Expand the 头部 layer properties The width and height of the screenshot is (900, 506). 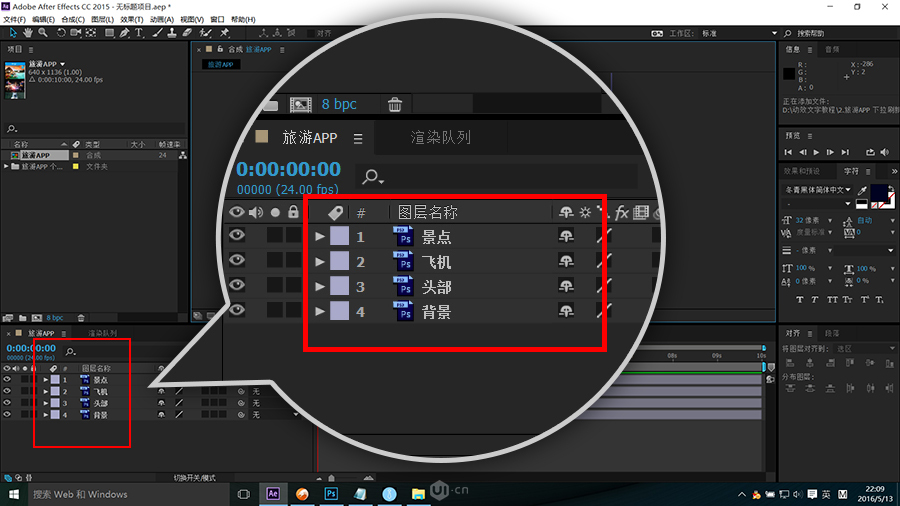pos(45,403)
